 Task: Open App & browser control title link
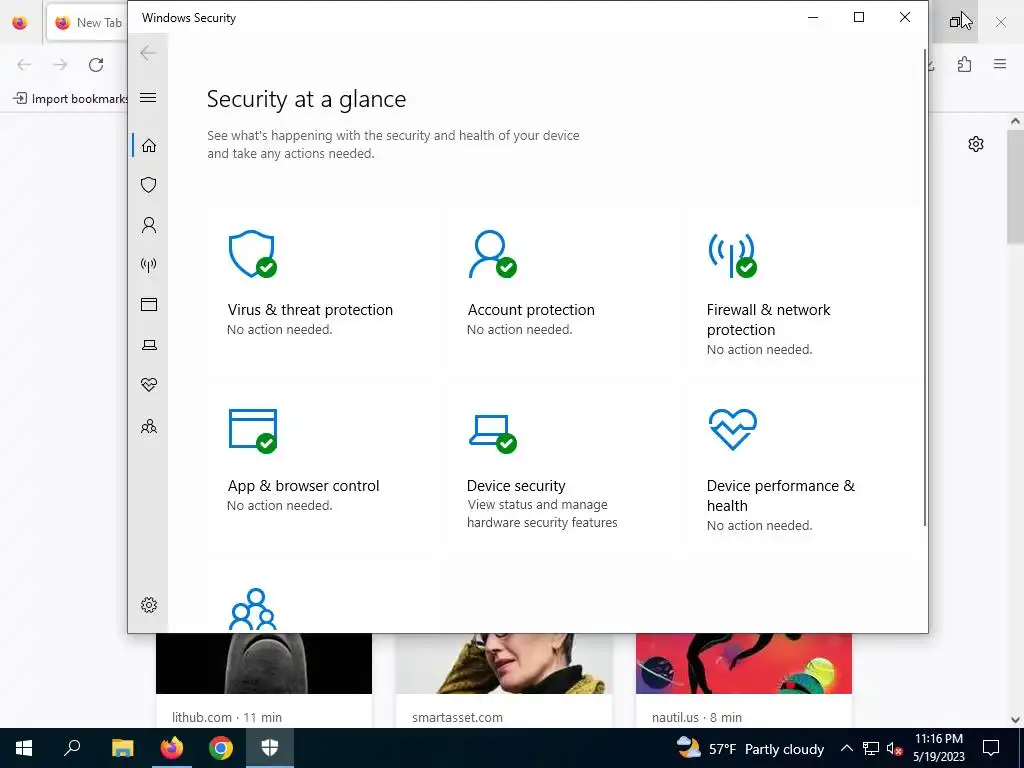(x=303, y=486)
